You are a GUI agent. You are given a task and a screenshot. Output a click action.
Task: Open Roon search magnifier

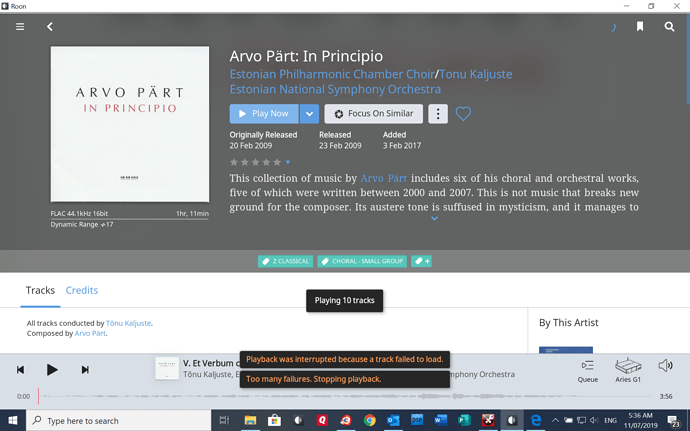point(669,27)
